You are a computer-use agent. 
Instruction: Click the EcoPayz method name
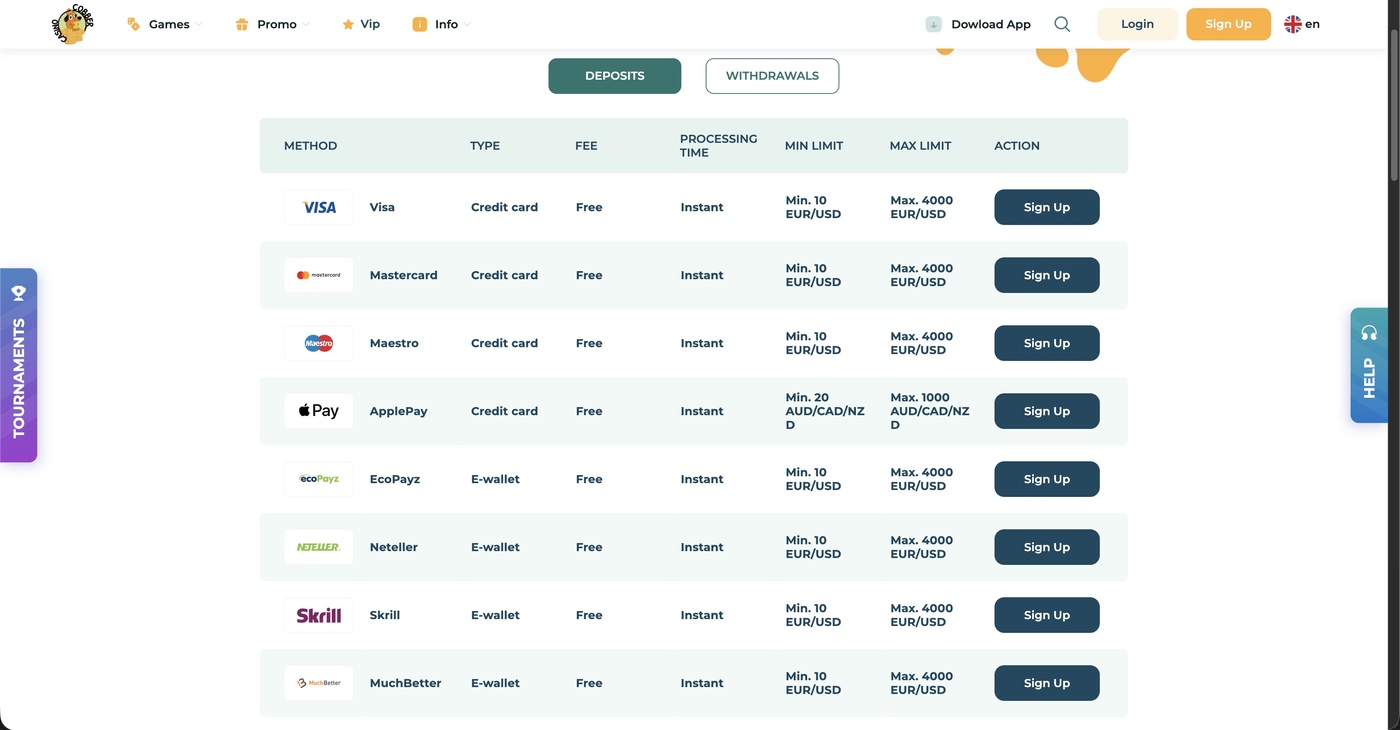395,479
